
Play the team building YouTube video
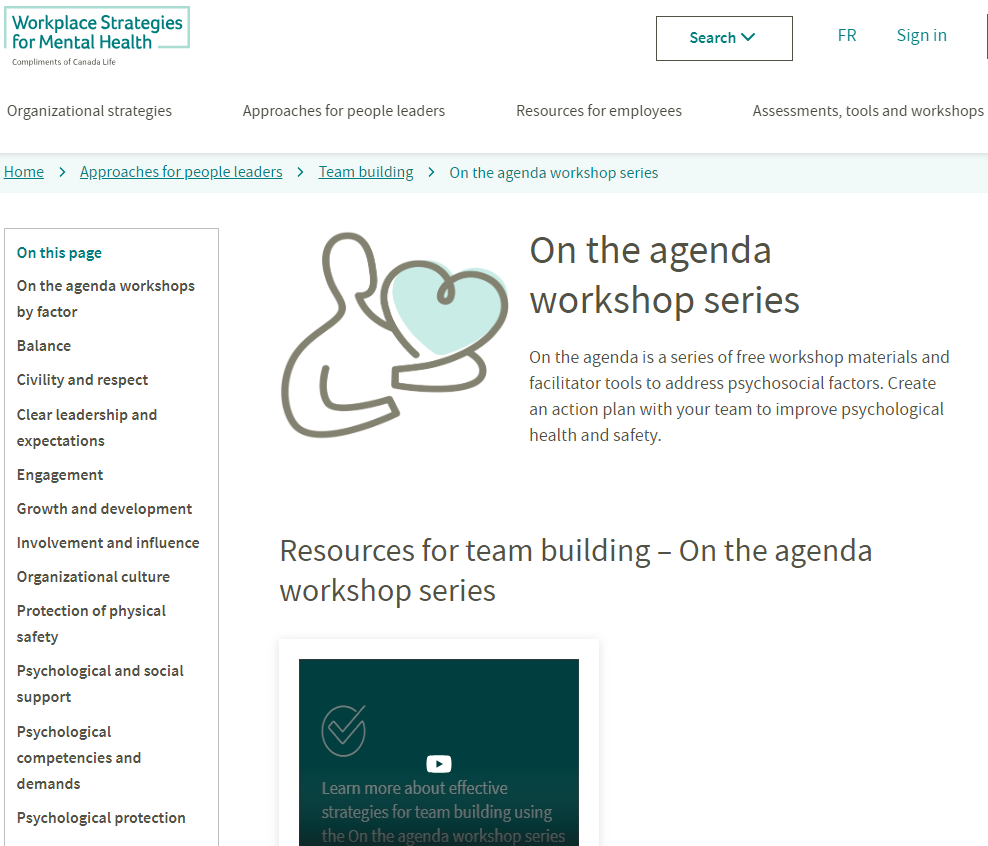(x=439, y=763)
